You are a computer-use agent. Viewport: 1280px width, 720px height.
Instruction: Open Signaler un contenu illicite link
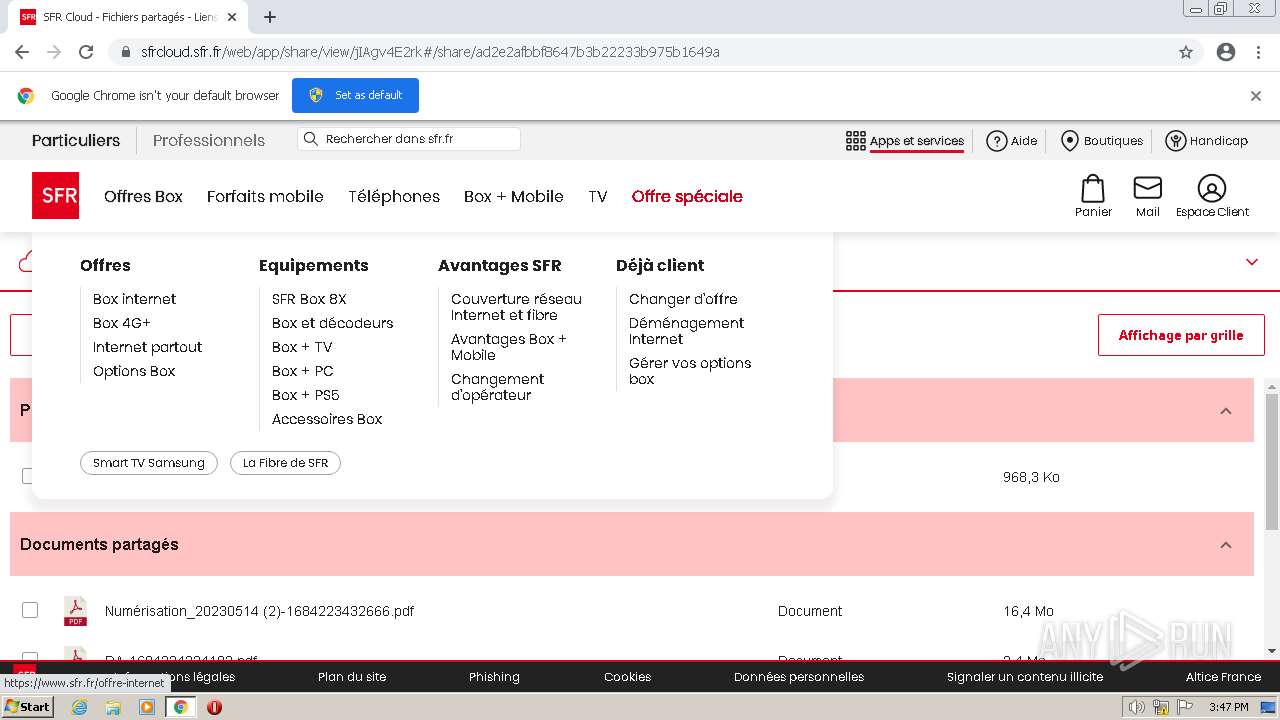(x=1025, y=677)
